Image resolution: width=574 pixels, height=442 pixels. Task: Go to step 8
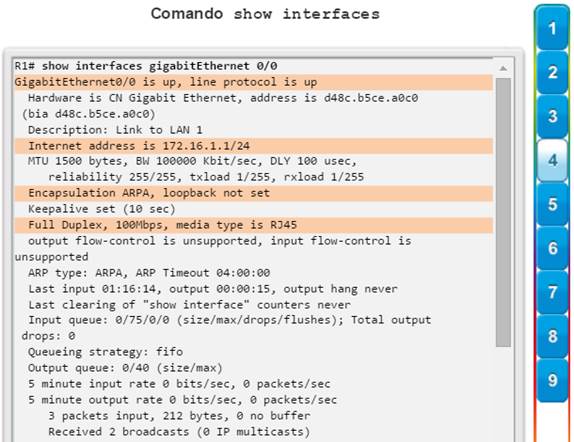tap(552, 336)
